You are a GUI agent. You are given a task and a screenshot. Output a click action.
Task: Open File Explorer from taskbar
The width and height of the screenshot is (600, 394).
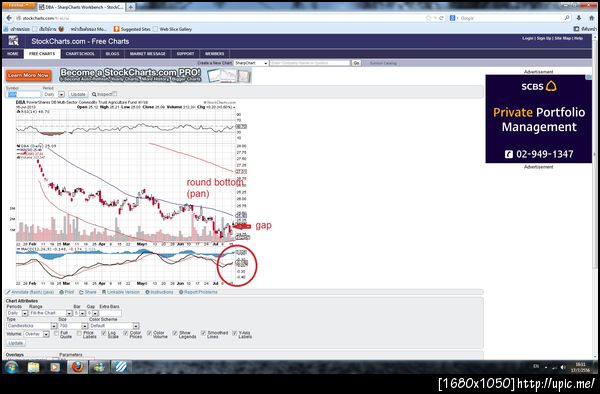33,367
